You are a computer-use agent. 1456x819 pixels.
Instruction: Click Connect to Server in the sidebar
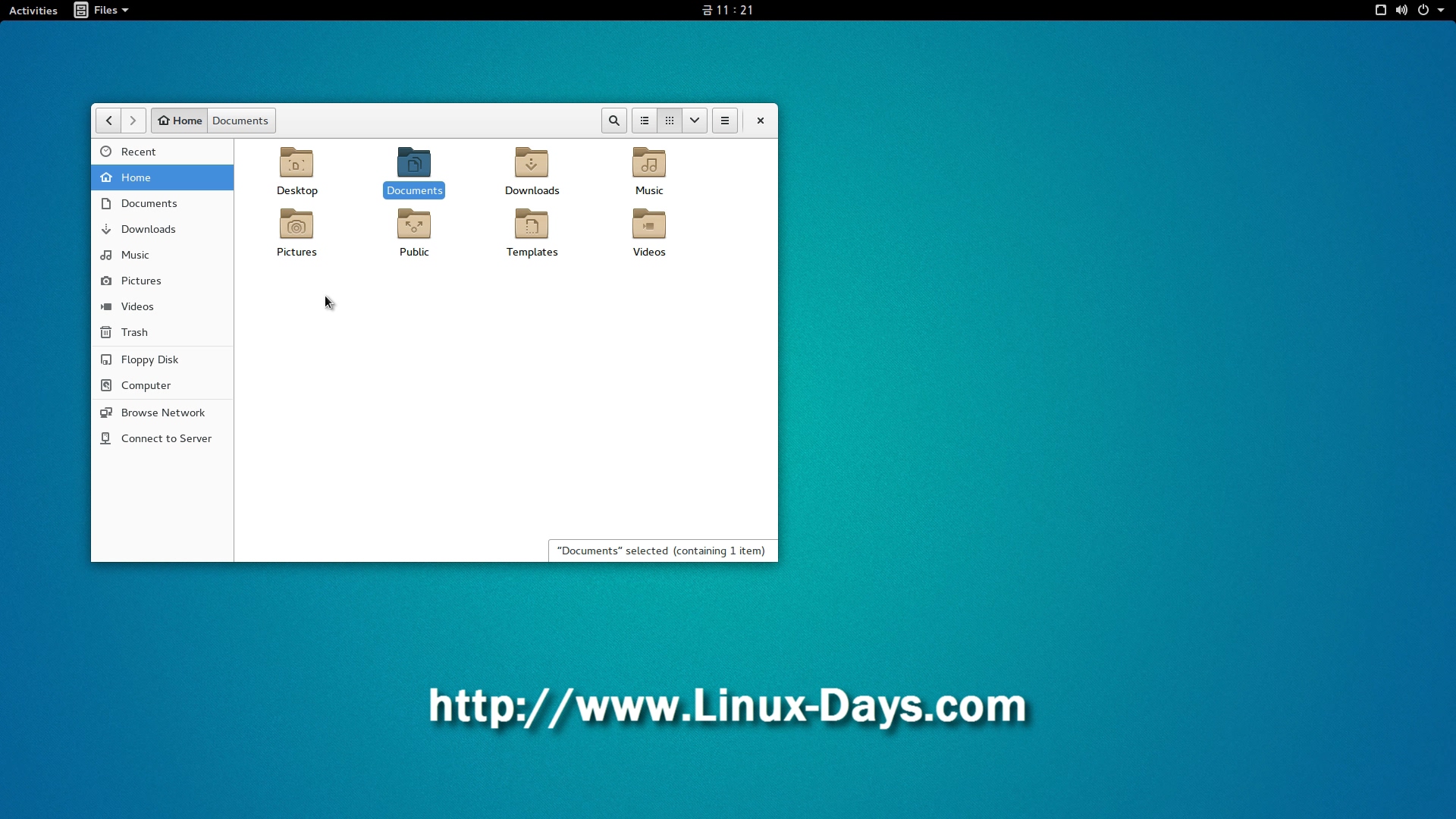(x=162, y=438)
